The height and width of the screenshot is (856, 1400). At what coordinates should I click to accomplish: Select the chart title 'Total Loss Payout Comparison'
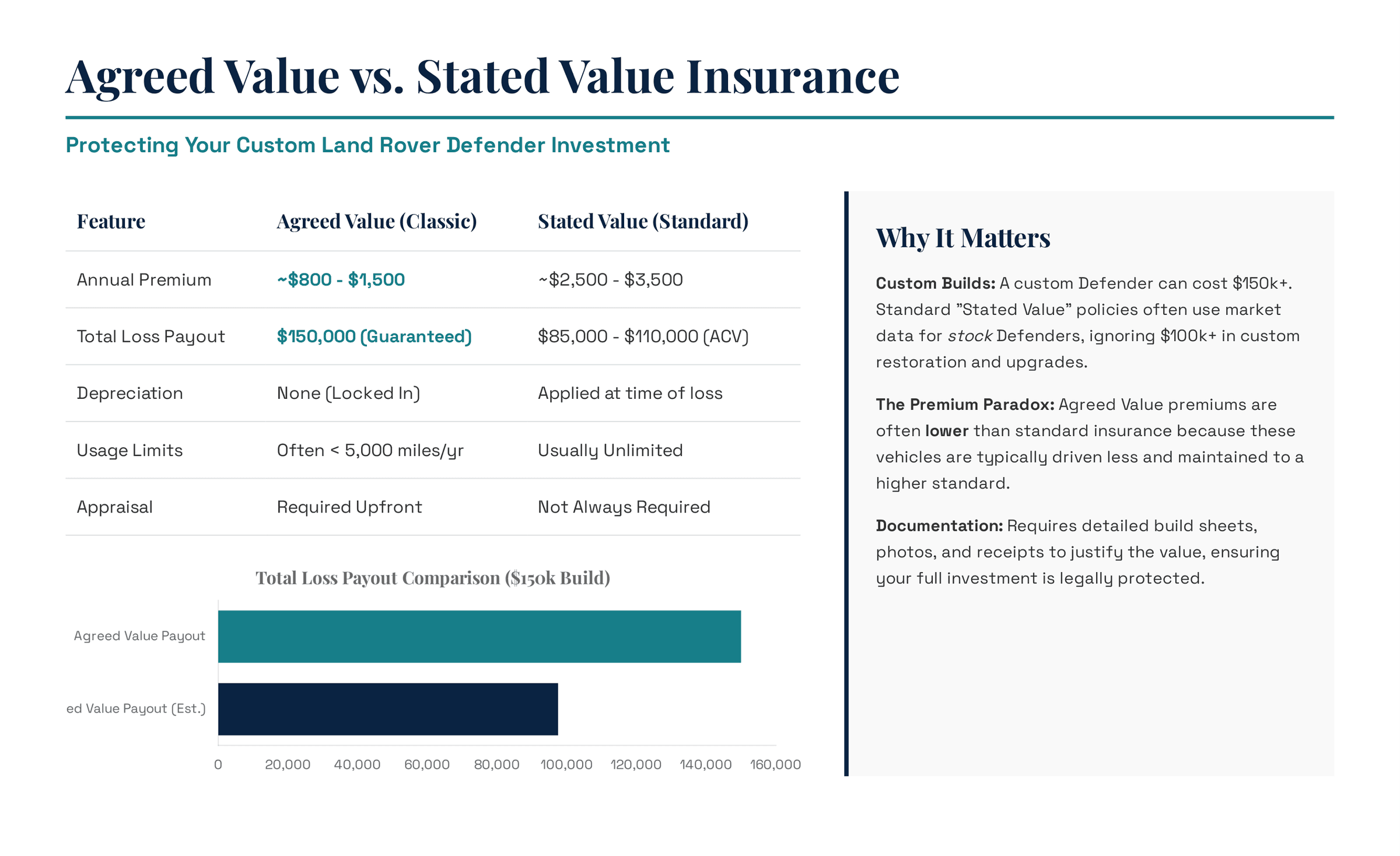[433, 578]
